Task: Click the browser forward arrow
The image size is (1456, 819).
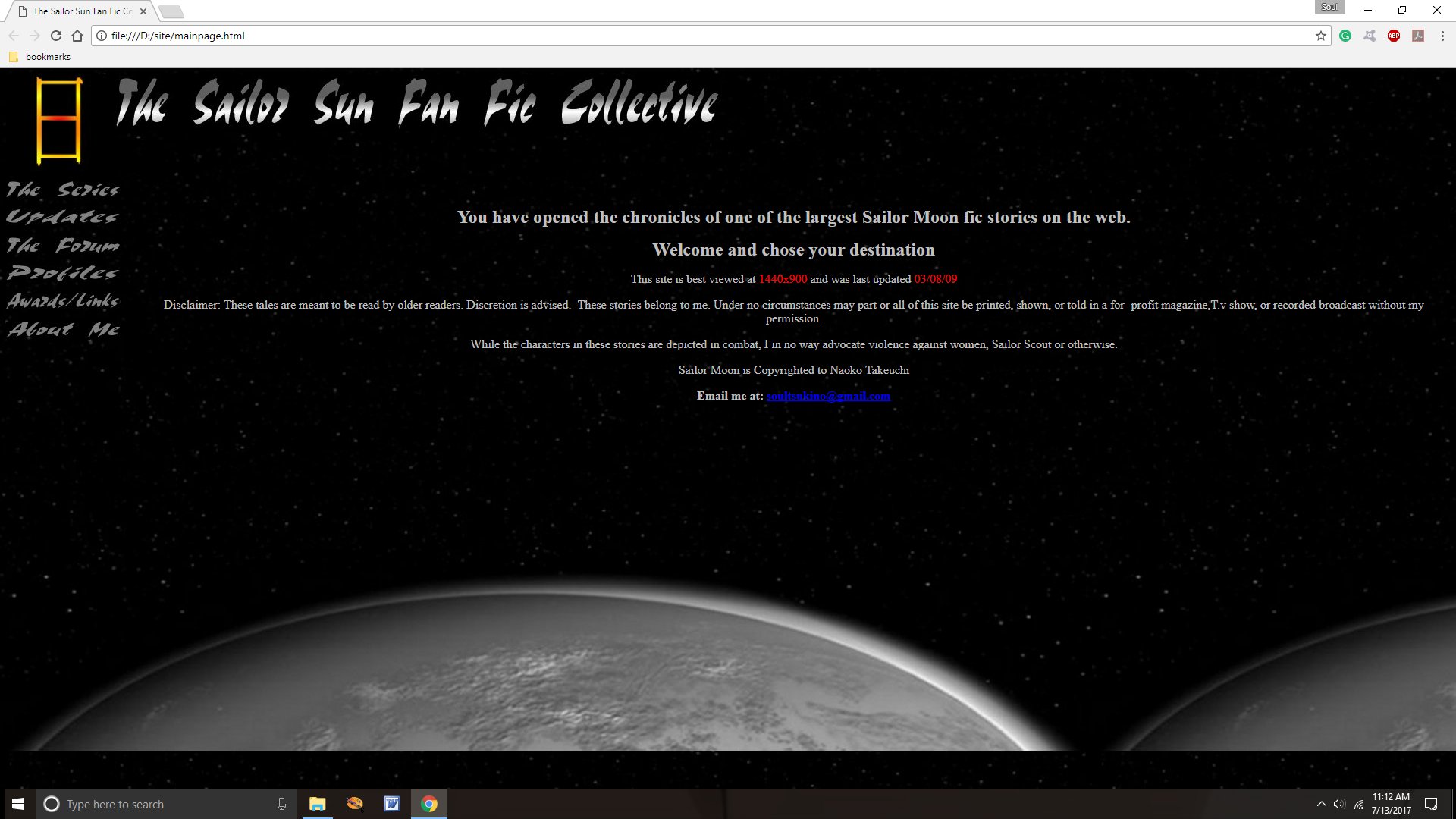Action: pos(35,36)
